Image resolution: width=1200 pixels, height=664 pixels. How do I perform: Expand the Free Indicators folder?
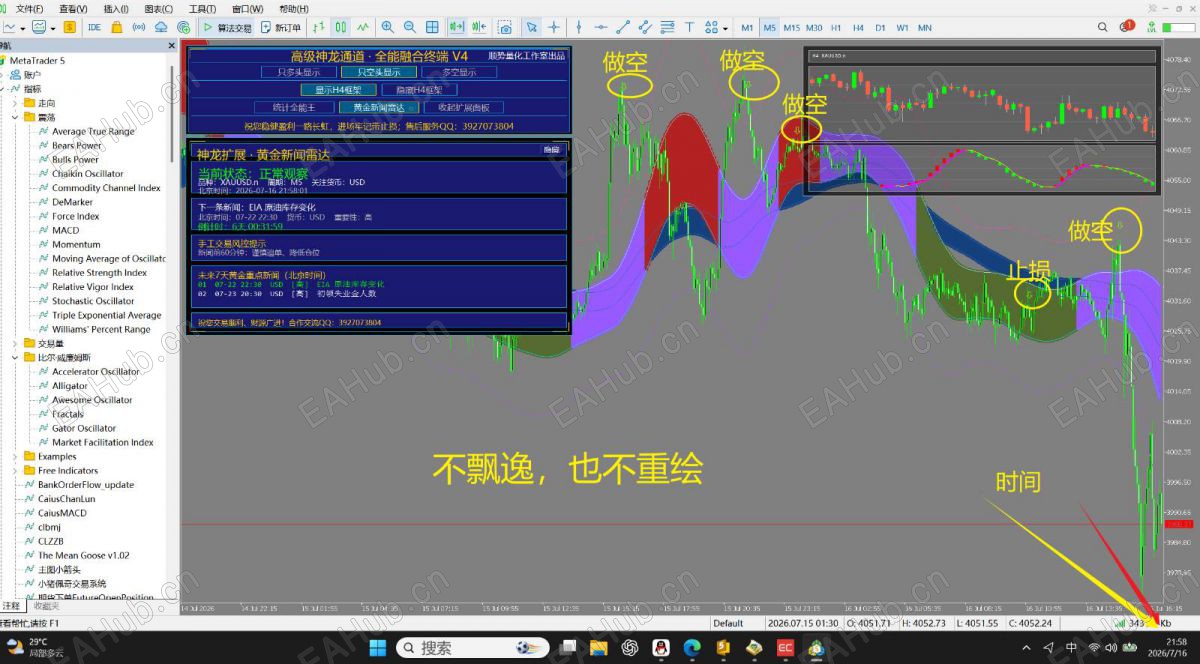click(15, 470)
